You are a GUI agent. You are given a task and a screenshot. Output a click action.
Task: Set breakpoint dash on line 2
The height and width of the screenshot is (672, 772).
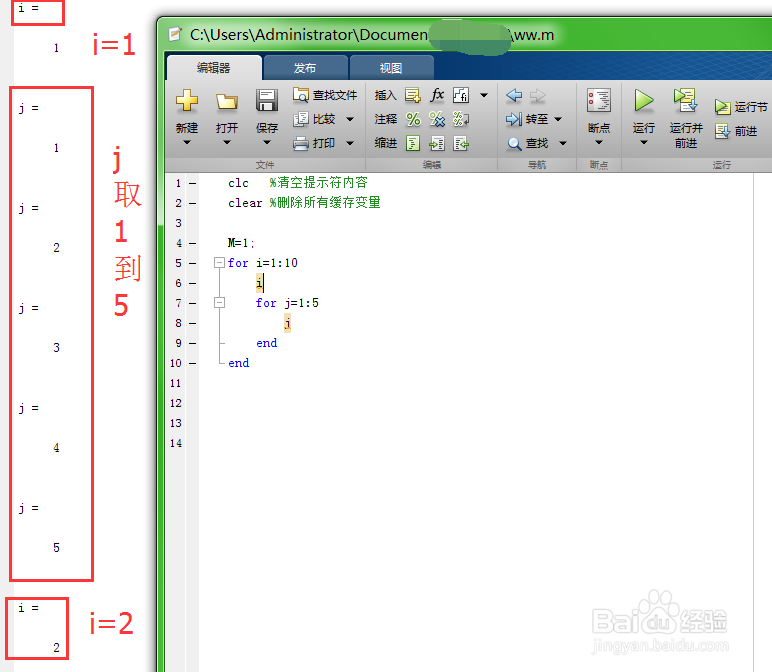point(193,203)
